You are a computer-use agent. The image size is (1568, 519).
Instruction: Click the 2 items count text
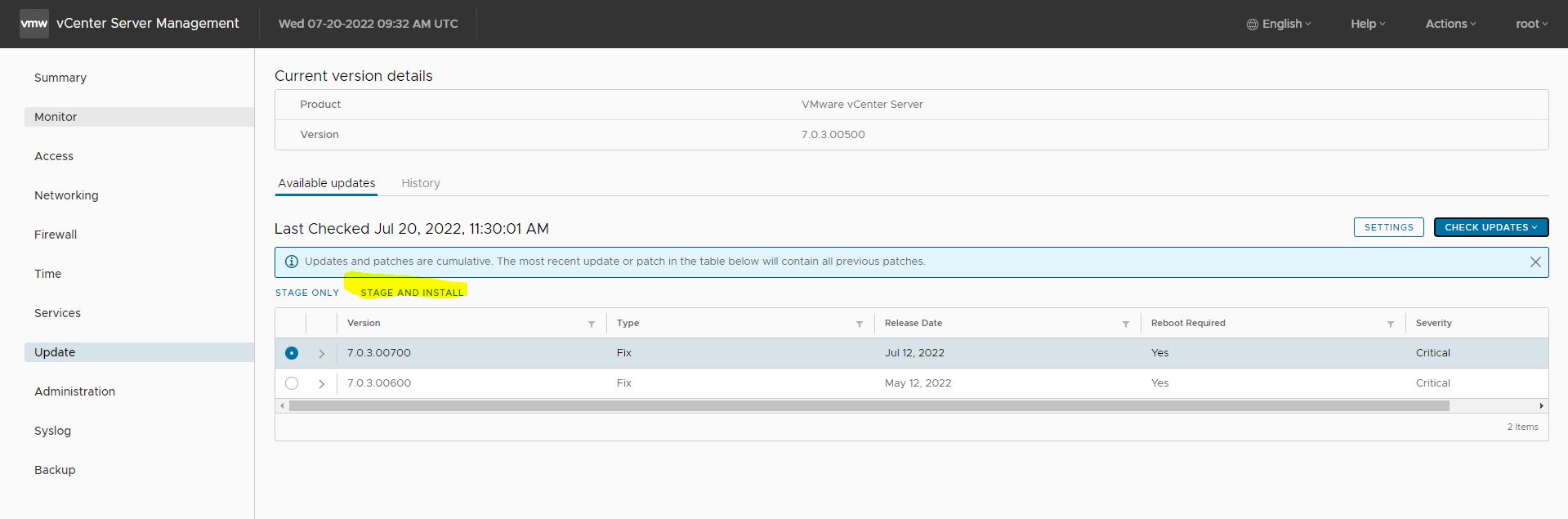click(x=1522, y=427)
